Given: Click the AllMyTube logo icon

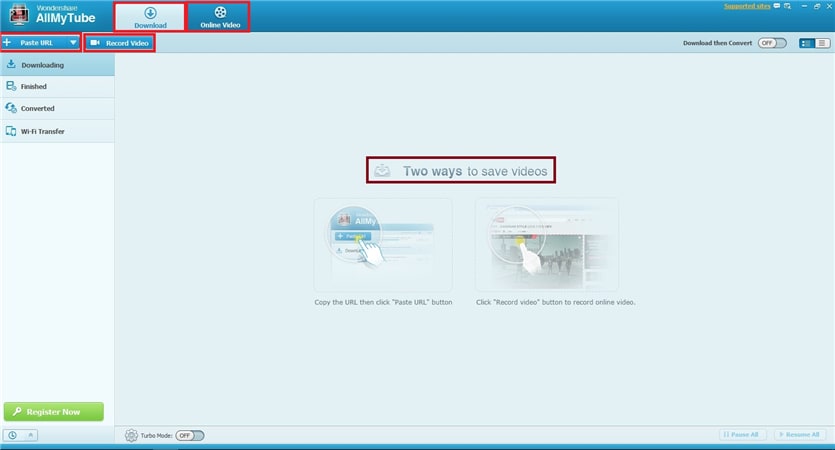Looking at the screenshot, I should point(19,14).
